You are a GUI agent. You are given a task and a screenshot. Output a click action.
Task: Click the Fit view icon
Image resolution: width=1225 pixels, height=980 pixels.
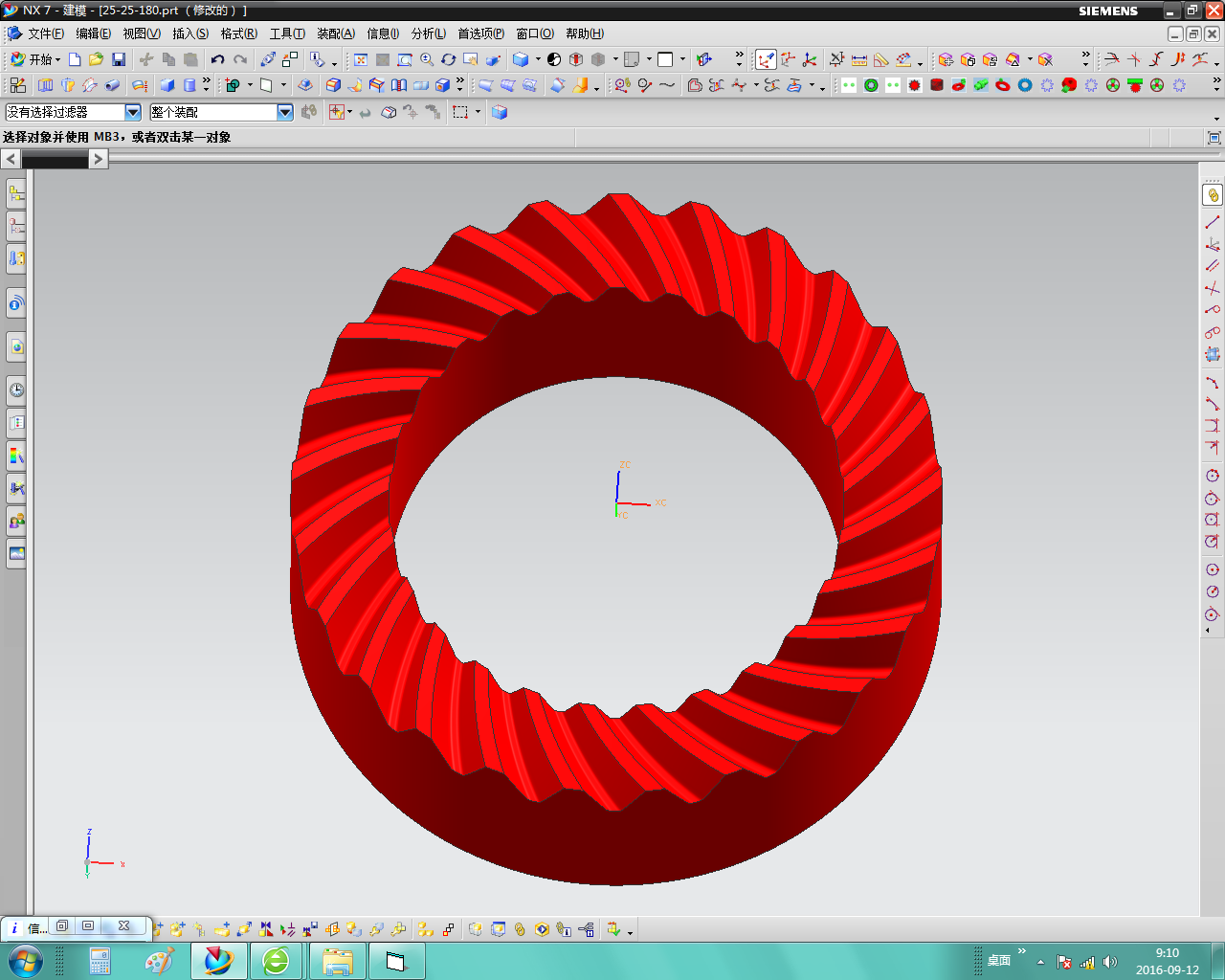click(361, 59)
